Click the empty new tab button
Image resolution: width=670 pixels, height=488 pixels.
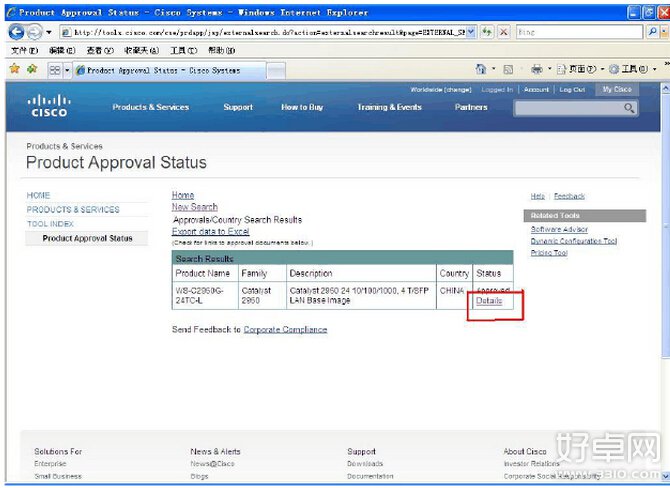coord(276,71)
